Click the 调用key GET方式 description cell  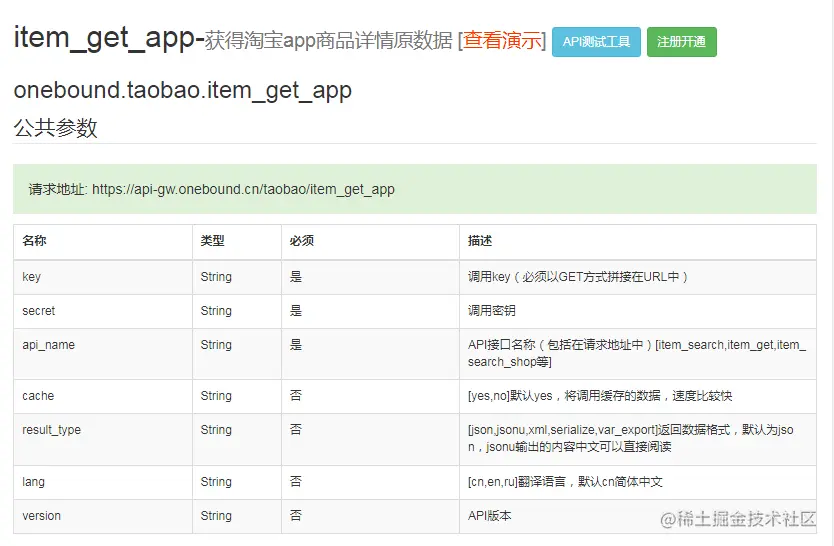tap(638, 277)
